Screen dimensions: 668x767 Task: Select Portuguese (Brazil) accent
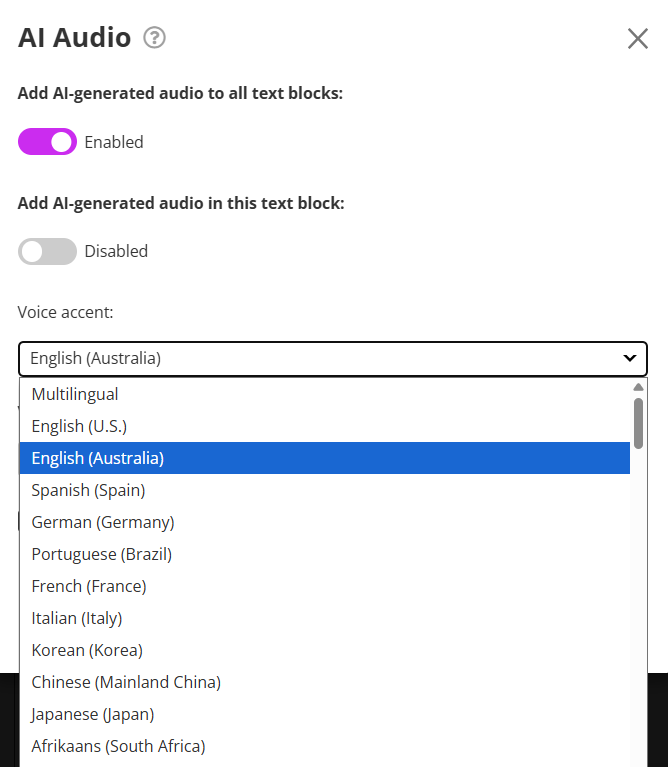click(102, 554)
